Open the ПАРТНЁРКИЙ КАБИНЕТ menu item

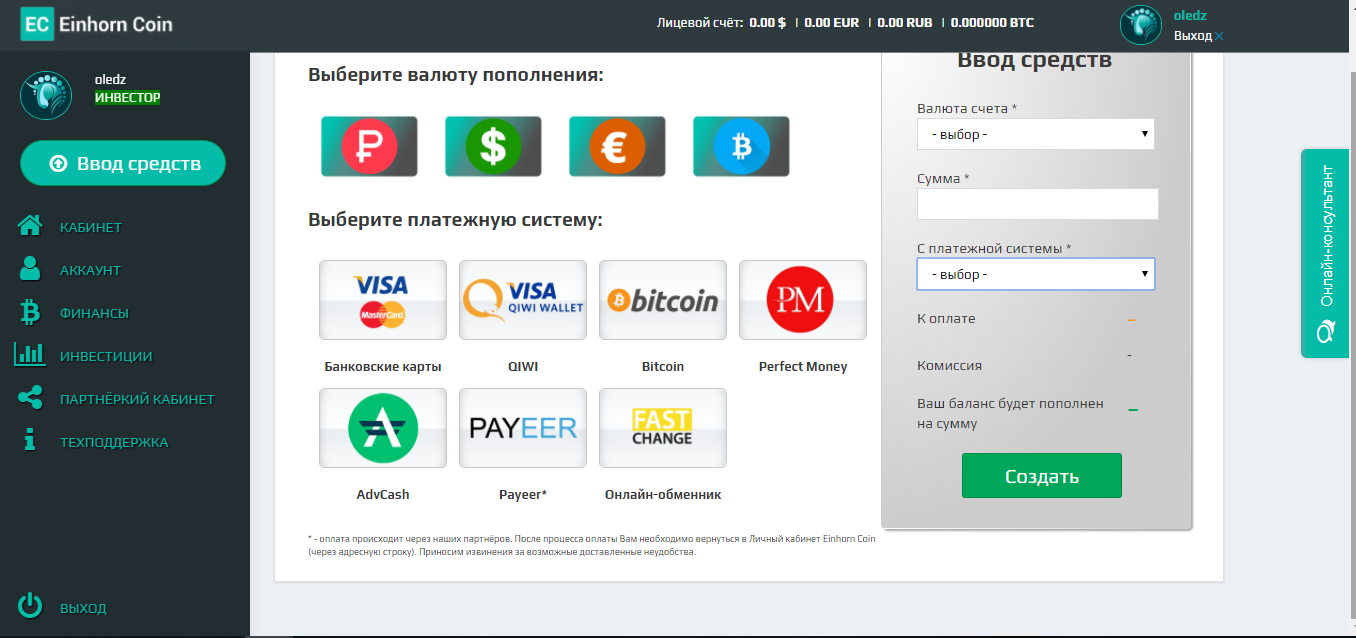pyautogui.click(x=137, y=399)
